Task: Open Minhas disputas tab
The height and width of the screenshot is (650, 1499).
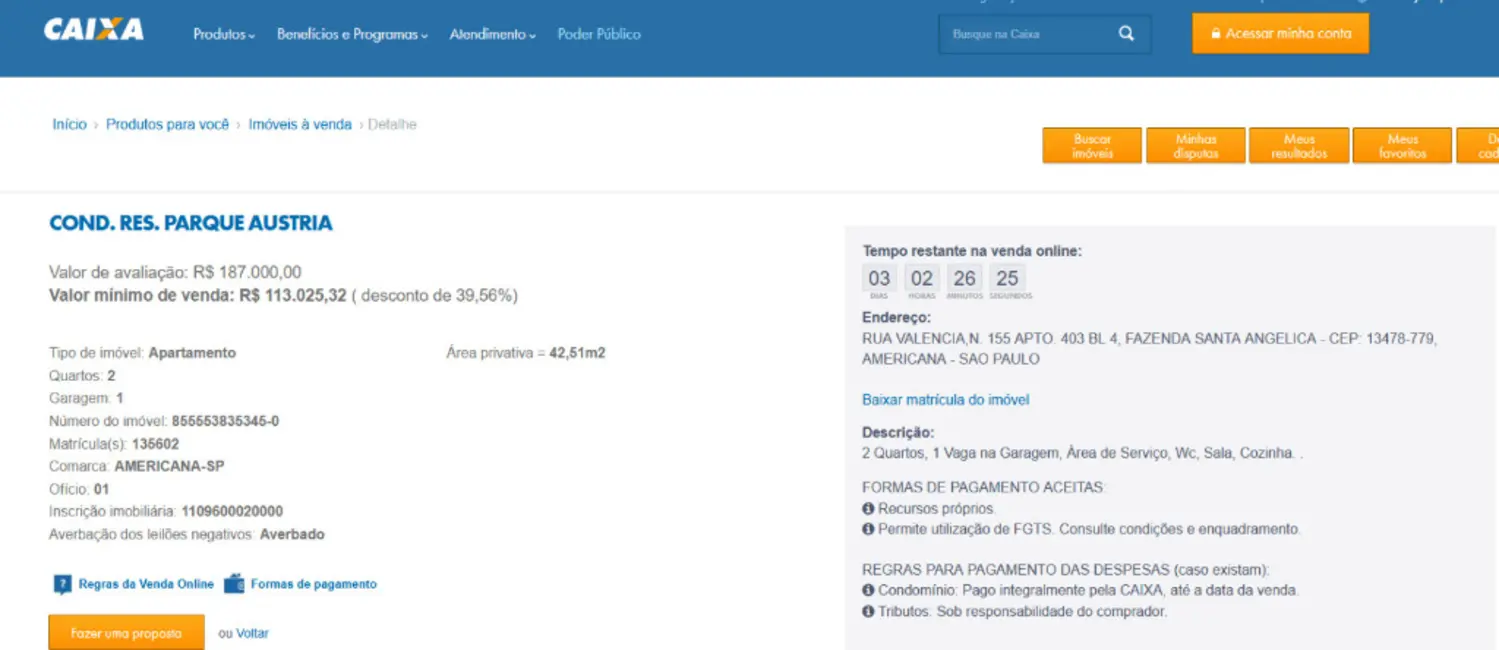Action: pyautogui.click(x=1196, y=146)
